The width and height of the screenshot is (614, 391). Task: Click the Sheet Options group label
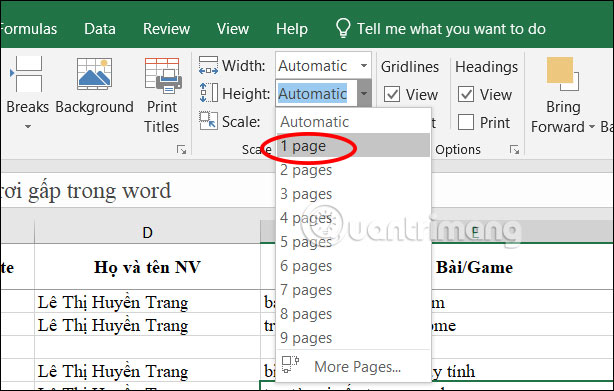click(x=458, y=150)
